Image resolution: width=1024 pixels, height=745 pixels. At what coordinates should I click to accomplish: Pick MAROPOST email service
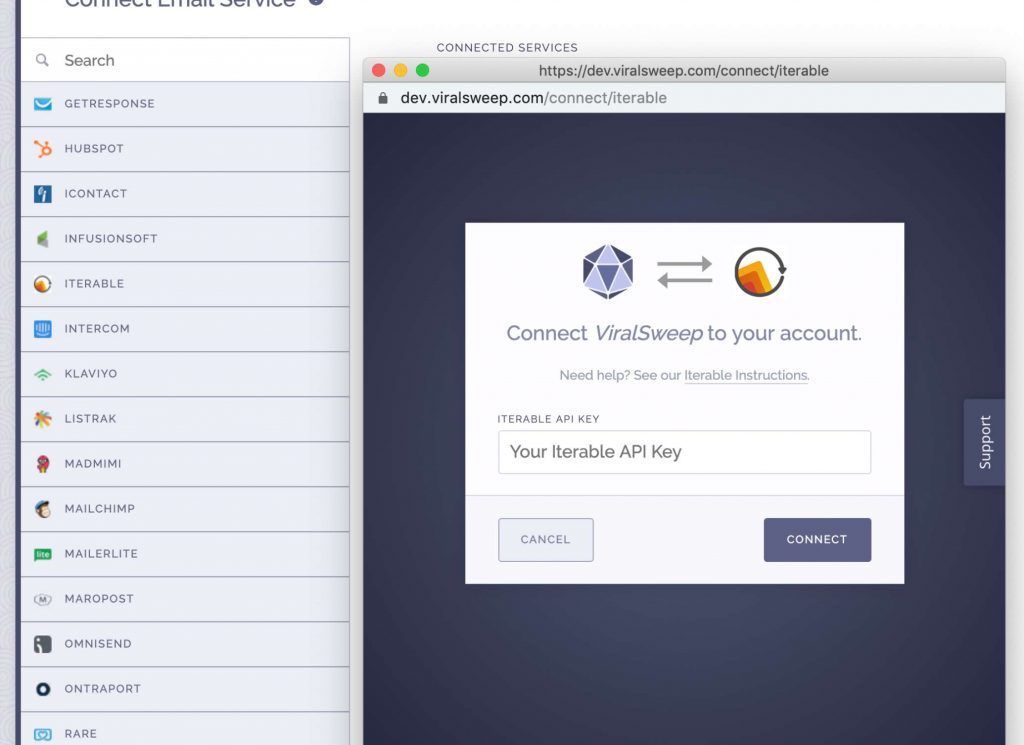(185, 599)
